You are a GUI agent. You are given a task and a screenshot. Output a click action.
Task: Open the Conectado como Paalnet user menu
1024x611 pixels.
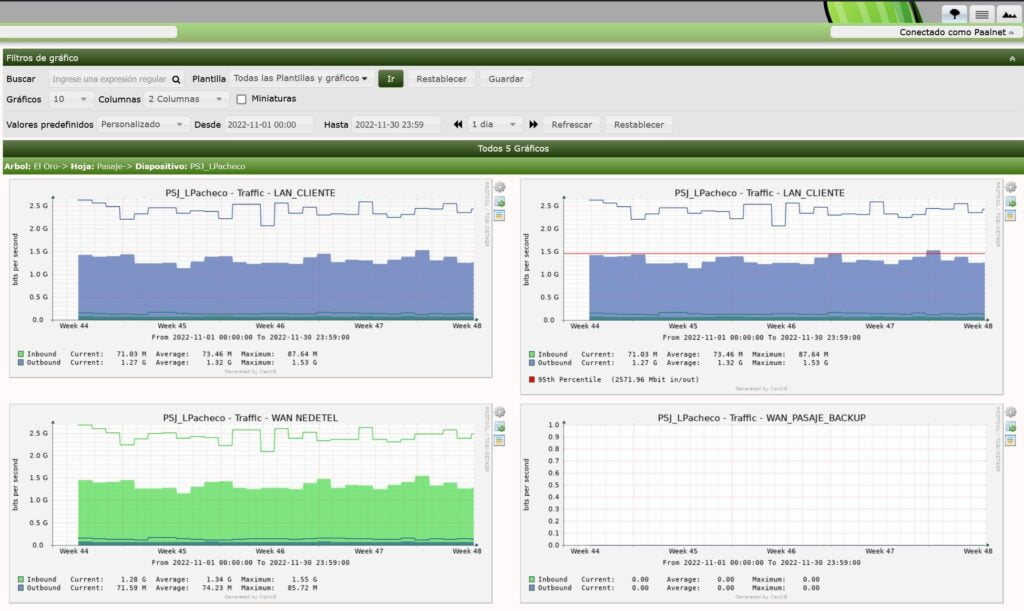pyautogui.click(x=926, y=32)
